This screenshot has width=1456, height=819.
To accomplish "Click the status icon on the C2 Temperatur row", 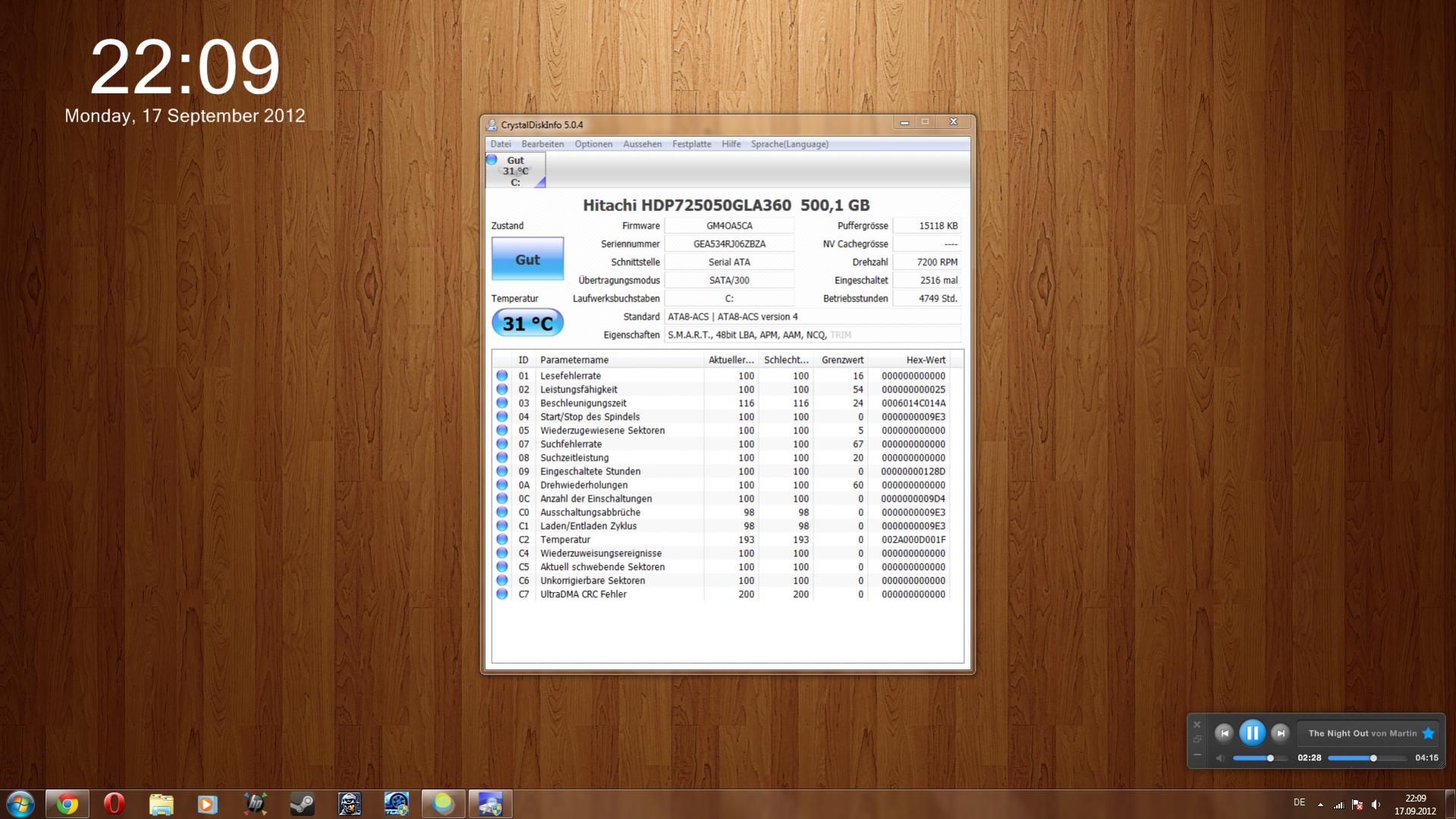I will coord(502,540).
